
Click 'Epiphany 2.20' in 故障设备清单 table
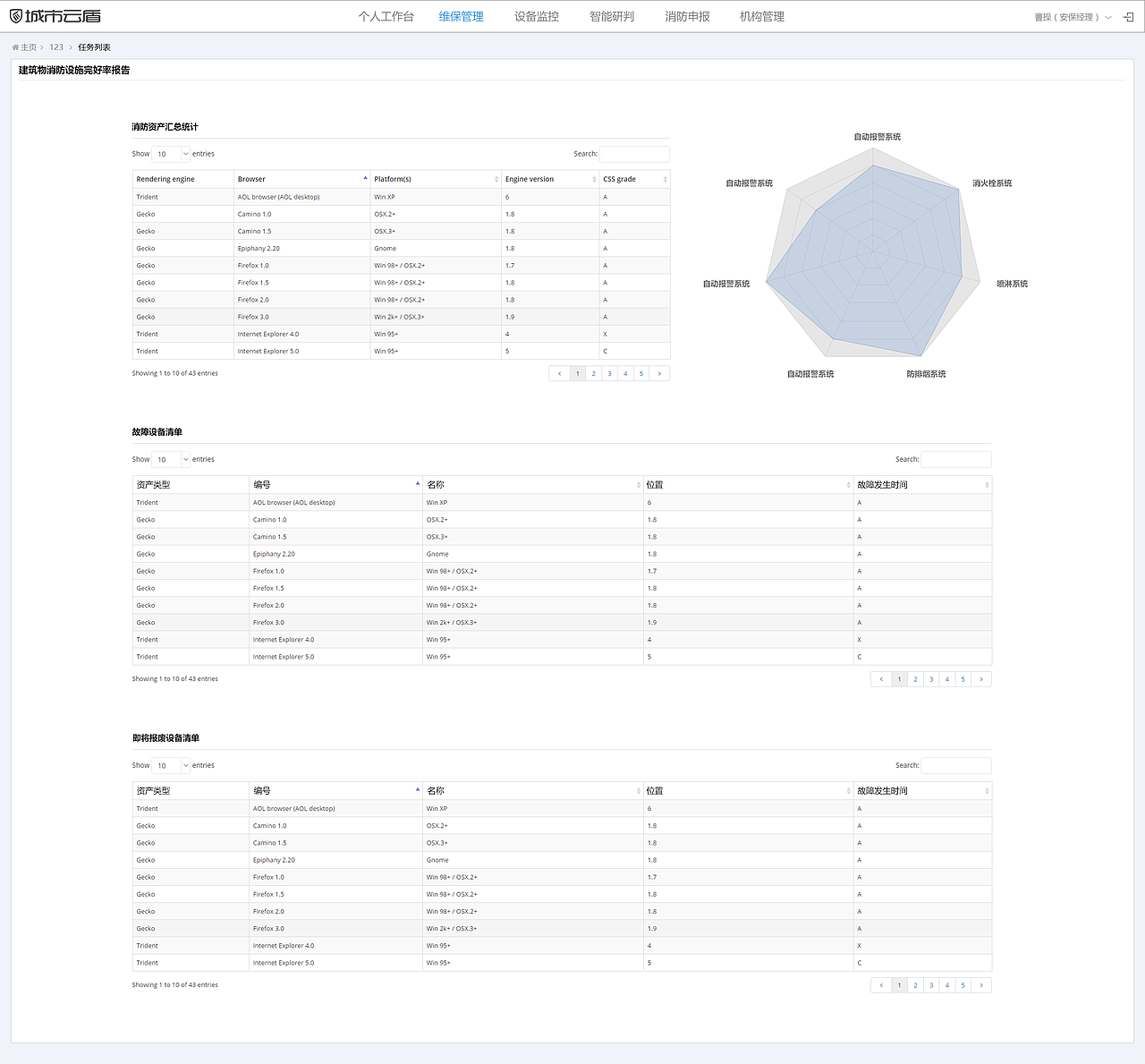pos(274,554)
